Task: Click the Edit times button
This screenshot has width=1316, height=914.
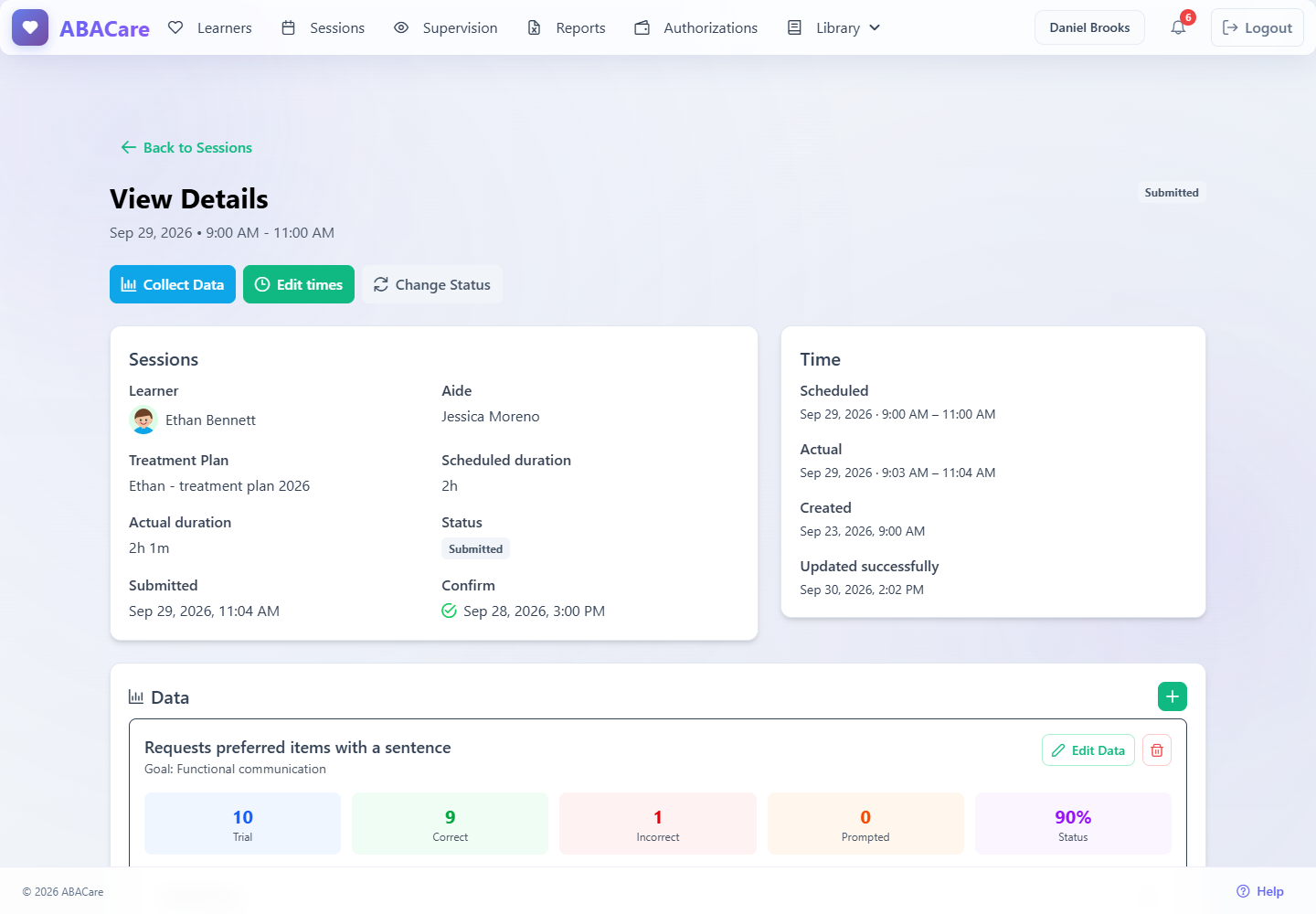Action: (x=299, y=284)
